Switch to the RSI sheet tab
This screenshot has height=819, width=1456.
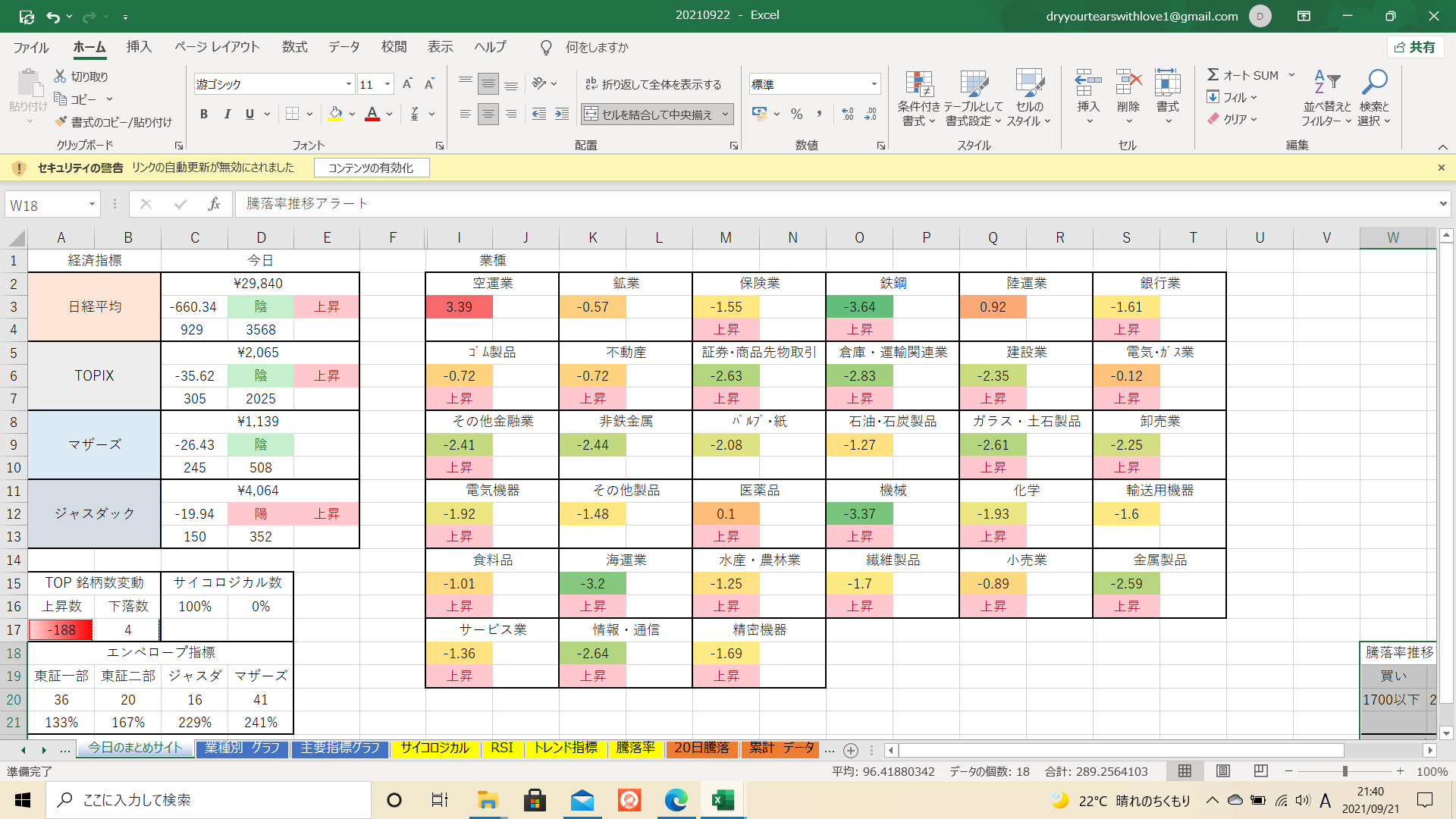tap(501, 748)
